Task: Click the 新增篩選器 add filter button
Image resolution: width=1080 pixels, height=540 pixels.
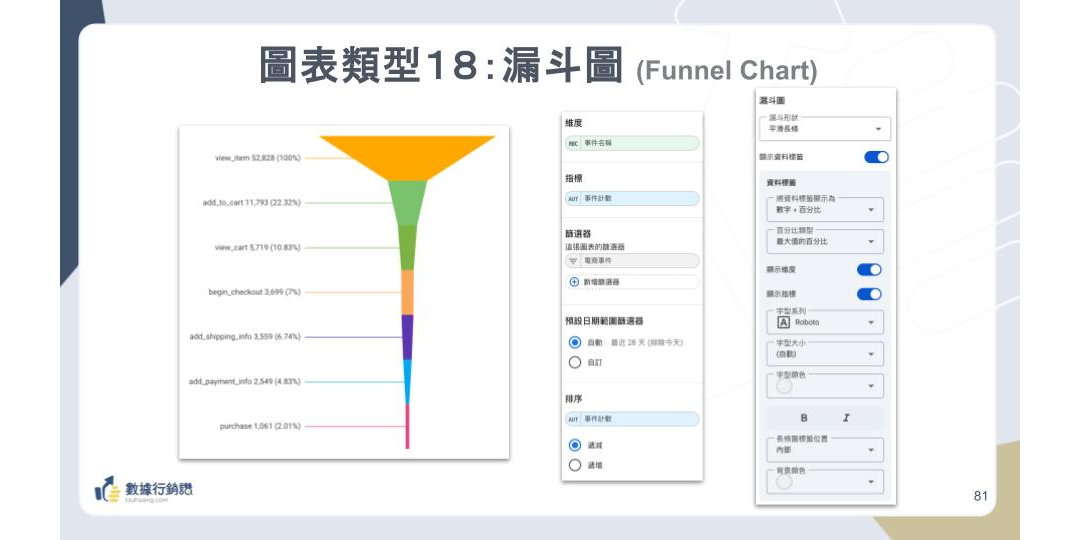Action: tap(632, 282)
